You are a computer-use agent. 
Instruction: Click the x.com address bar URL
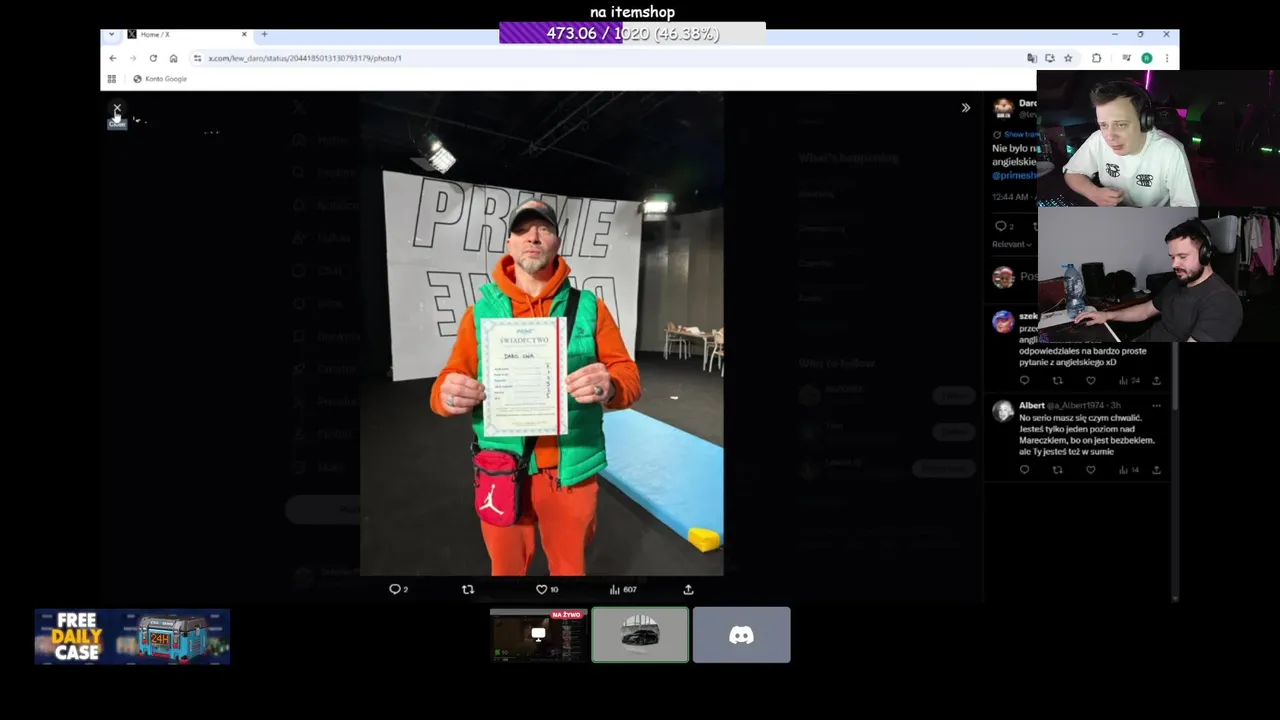click(x=305, y=58)
